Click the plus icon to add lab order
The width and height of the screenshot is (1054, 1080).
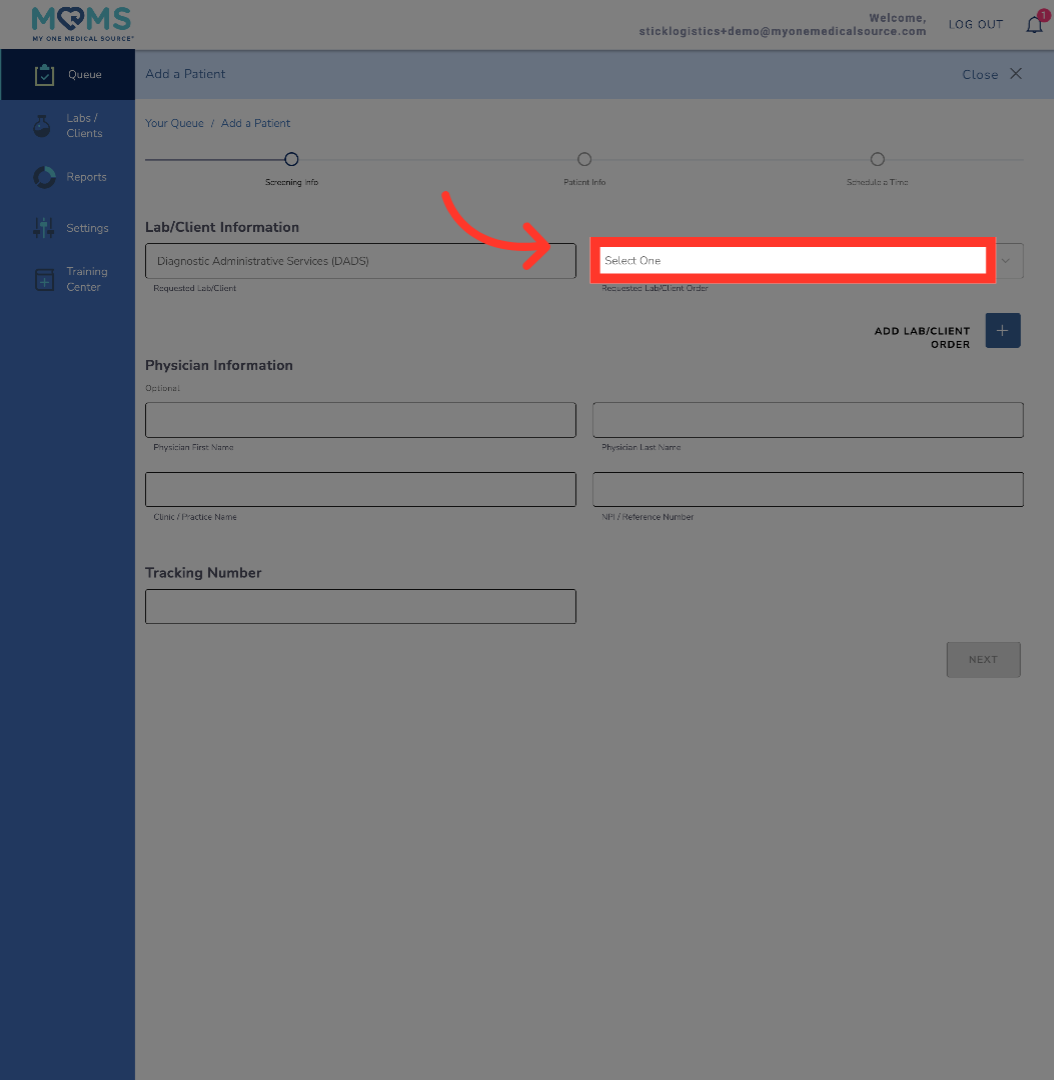(1002, 330)
